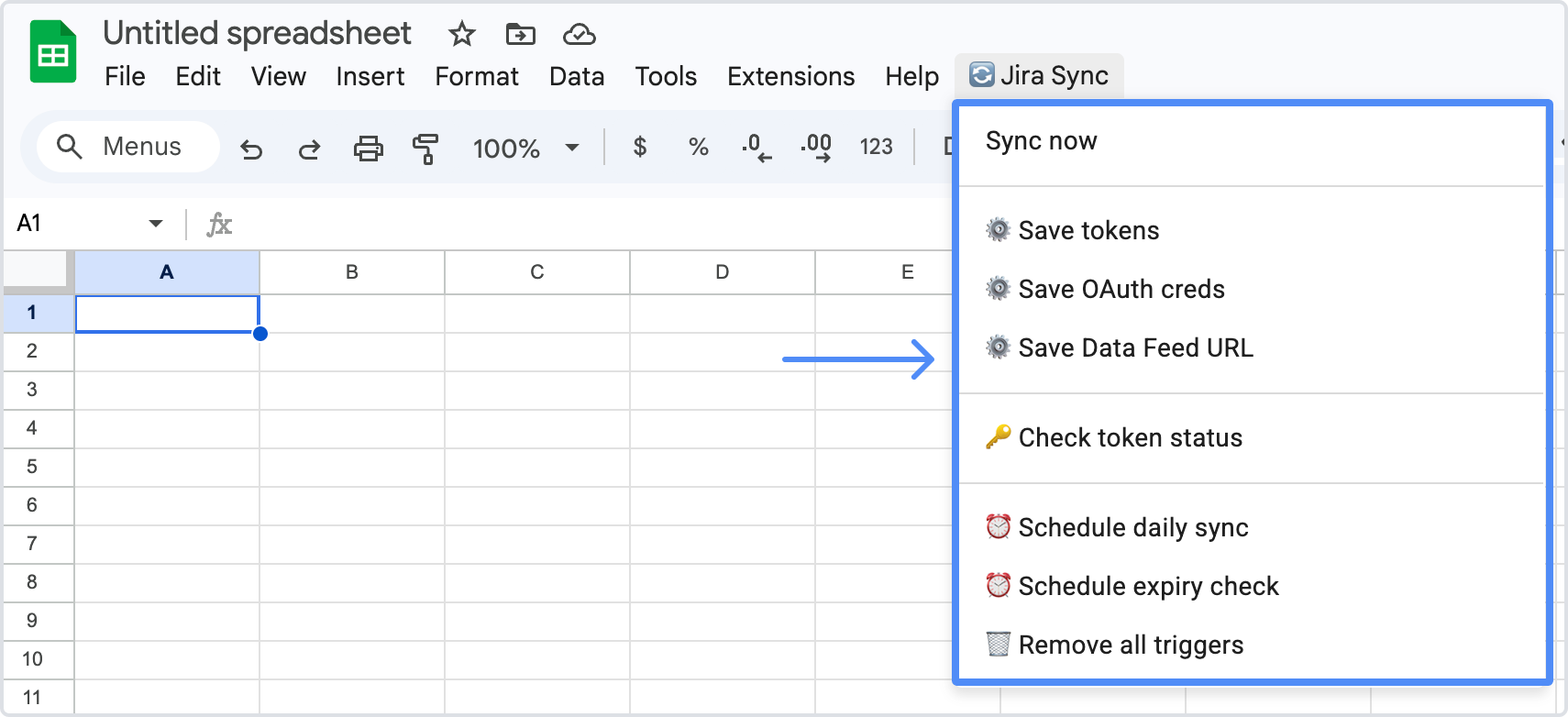This screenshot has height=717, width=1568.
Task: Check the cloud save status icon
Action: (580, 35)
